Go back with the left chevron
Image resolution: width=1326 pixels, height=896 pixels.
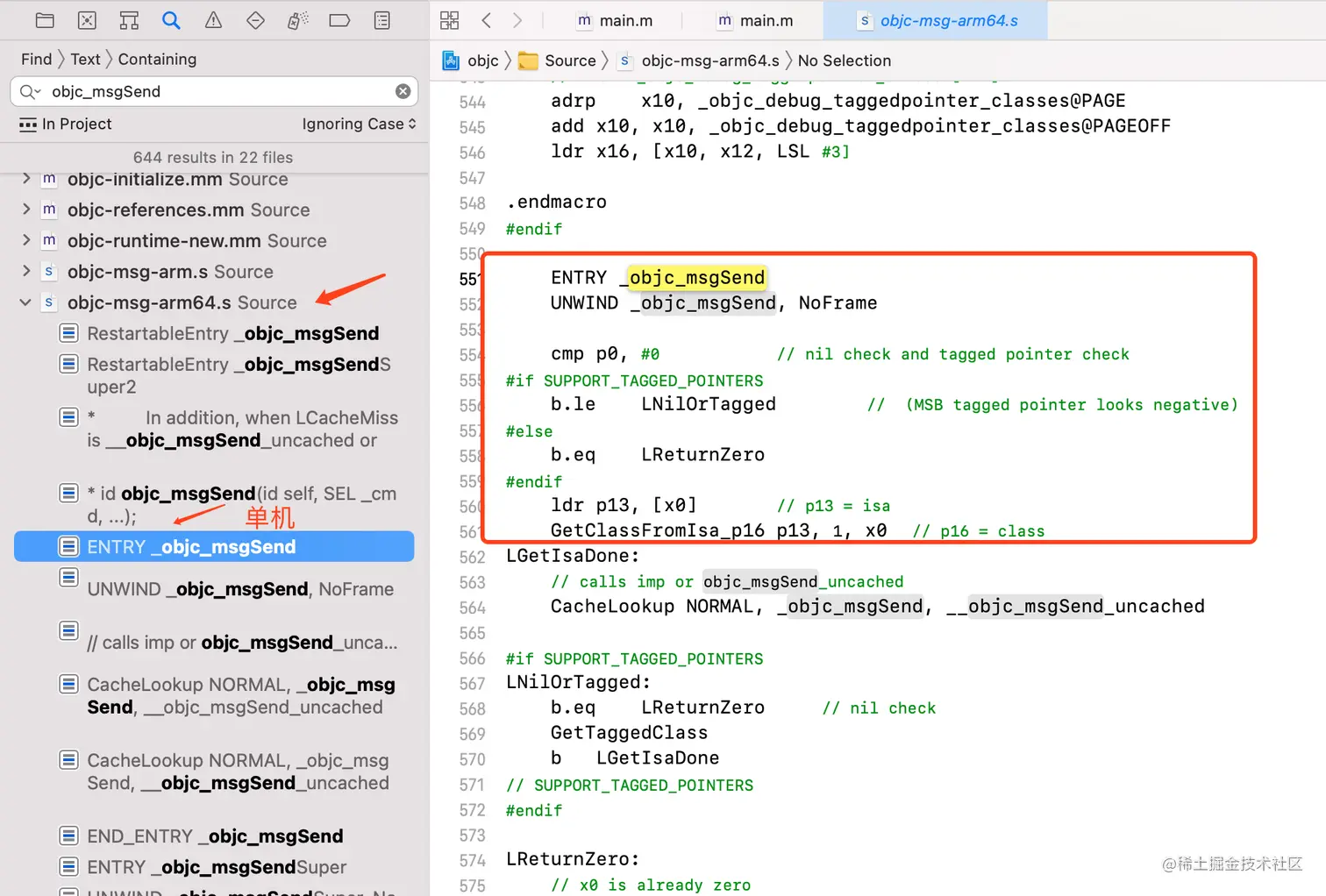[x=487, y=20]
